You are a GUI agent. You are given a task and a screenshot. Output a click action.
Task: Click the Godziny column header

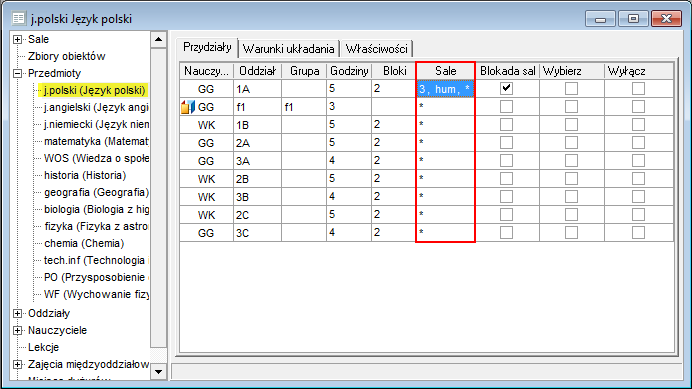(349, 71)
